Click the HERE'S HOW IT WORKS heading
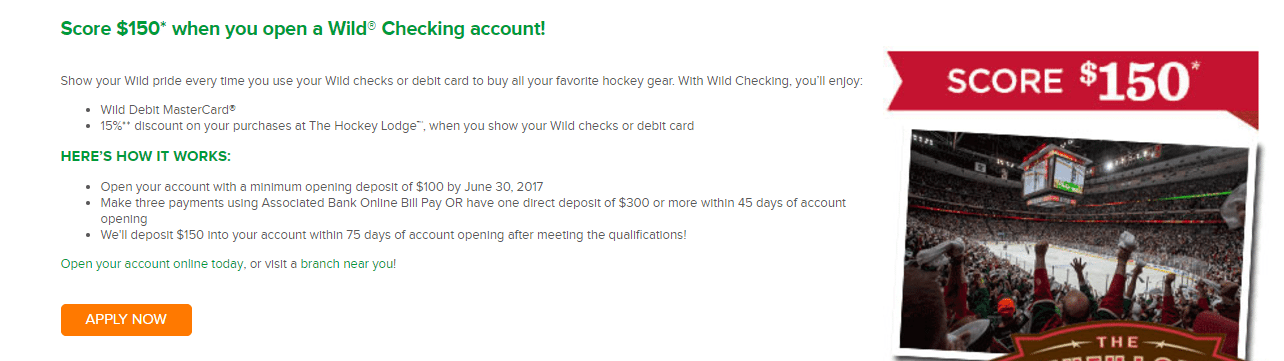This screenshot has width=1284, height=361. coord(146,157)
